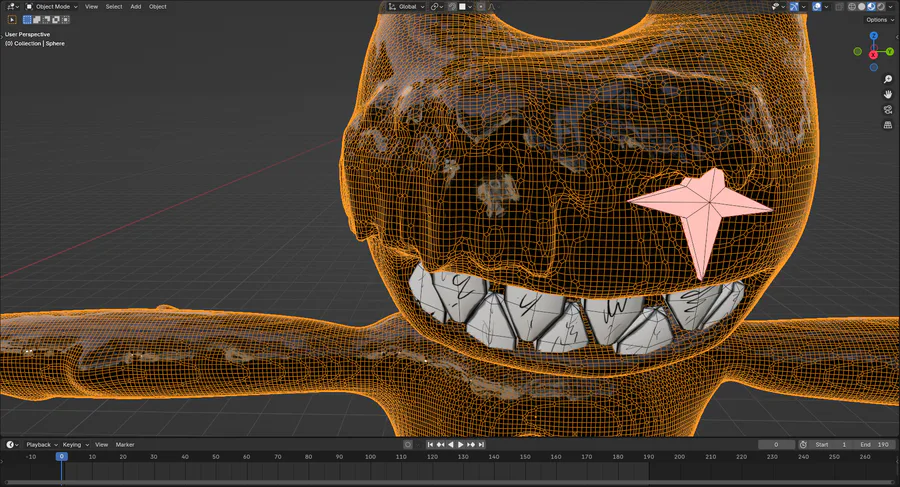Image resolution: width=900 pixels, height=487 pixels.
Task: Choose Subtract Selection mode icon
Action: (x=46, y=20)
